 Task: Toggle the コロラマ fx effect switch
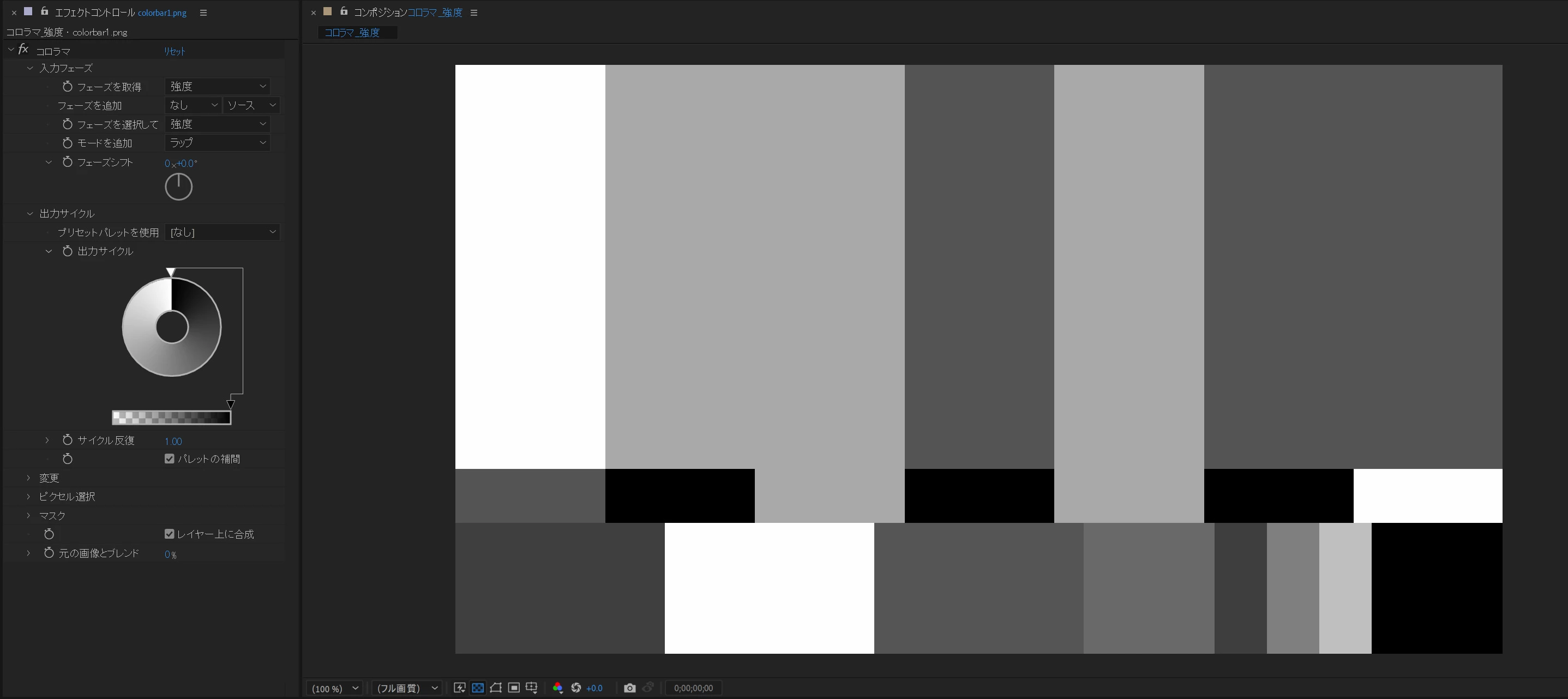click(23, 50)
